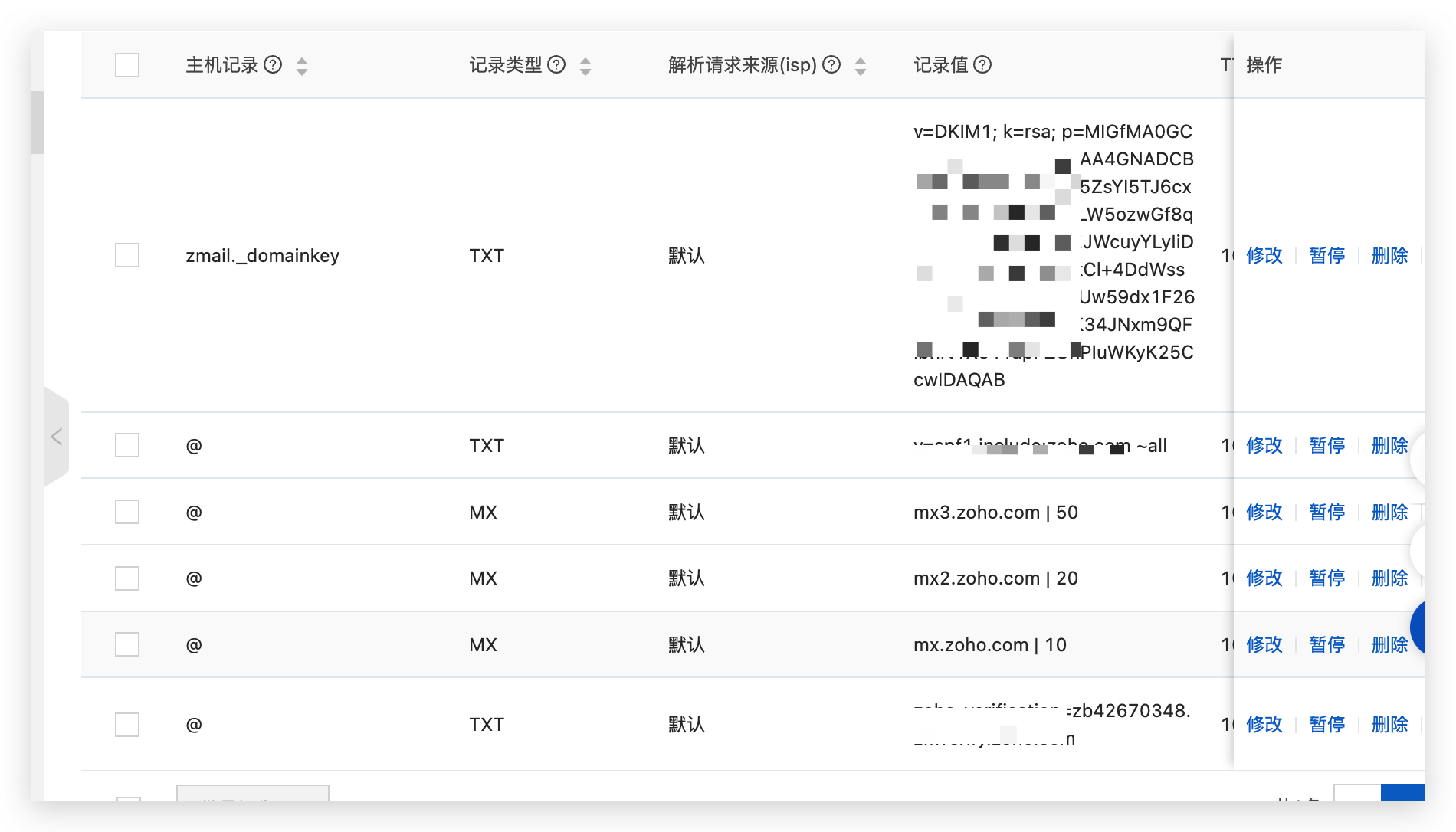Viewport: 1456px width, 832px height.
Task: Select checkbox for mx2.zoho.com record
Action: point(127,578)
